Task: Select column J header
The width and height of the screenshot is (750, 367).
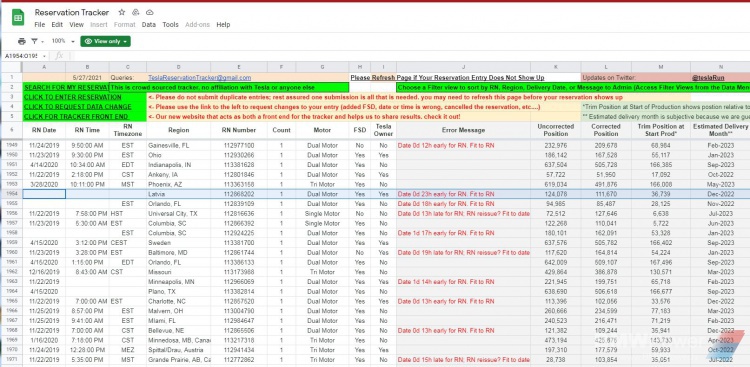Action: point(463,67)
